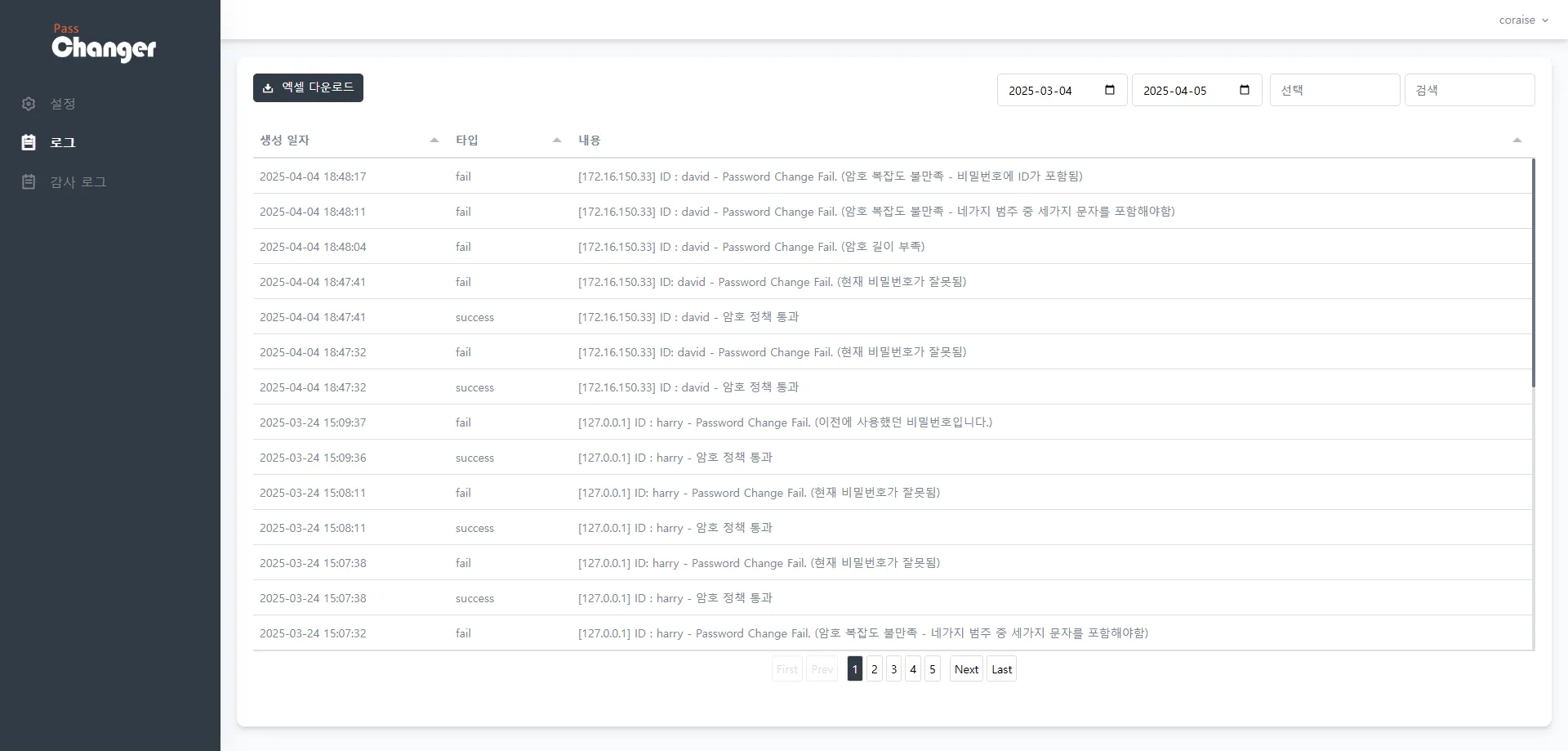The height and width of the screenshot is (751, 1568).
Task: Sort by 생성 일자 column arrow
Action: (x=434, y=141)
